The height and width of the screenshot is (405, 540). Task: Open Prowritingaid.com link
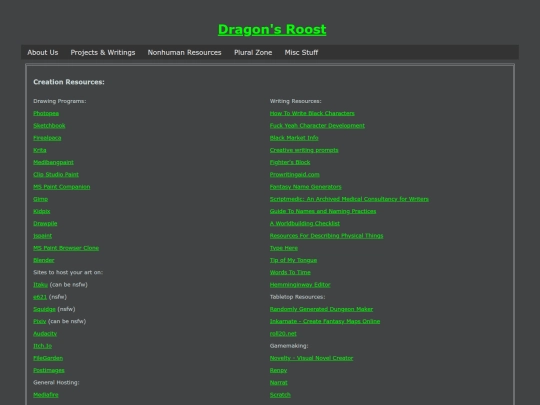tap(295, 174)
